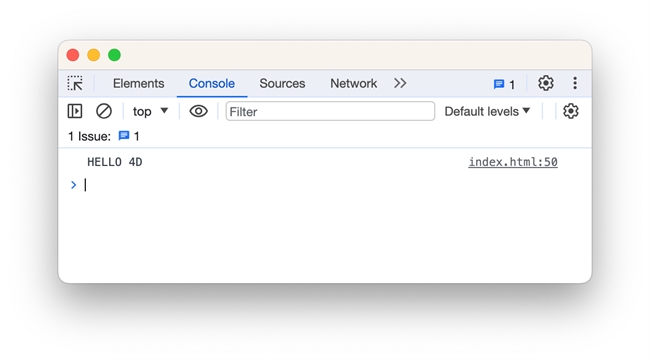Toggle live expression eye icon
The height and width of the screenshot is (360, 650).
pos(198,111)
